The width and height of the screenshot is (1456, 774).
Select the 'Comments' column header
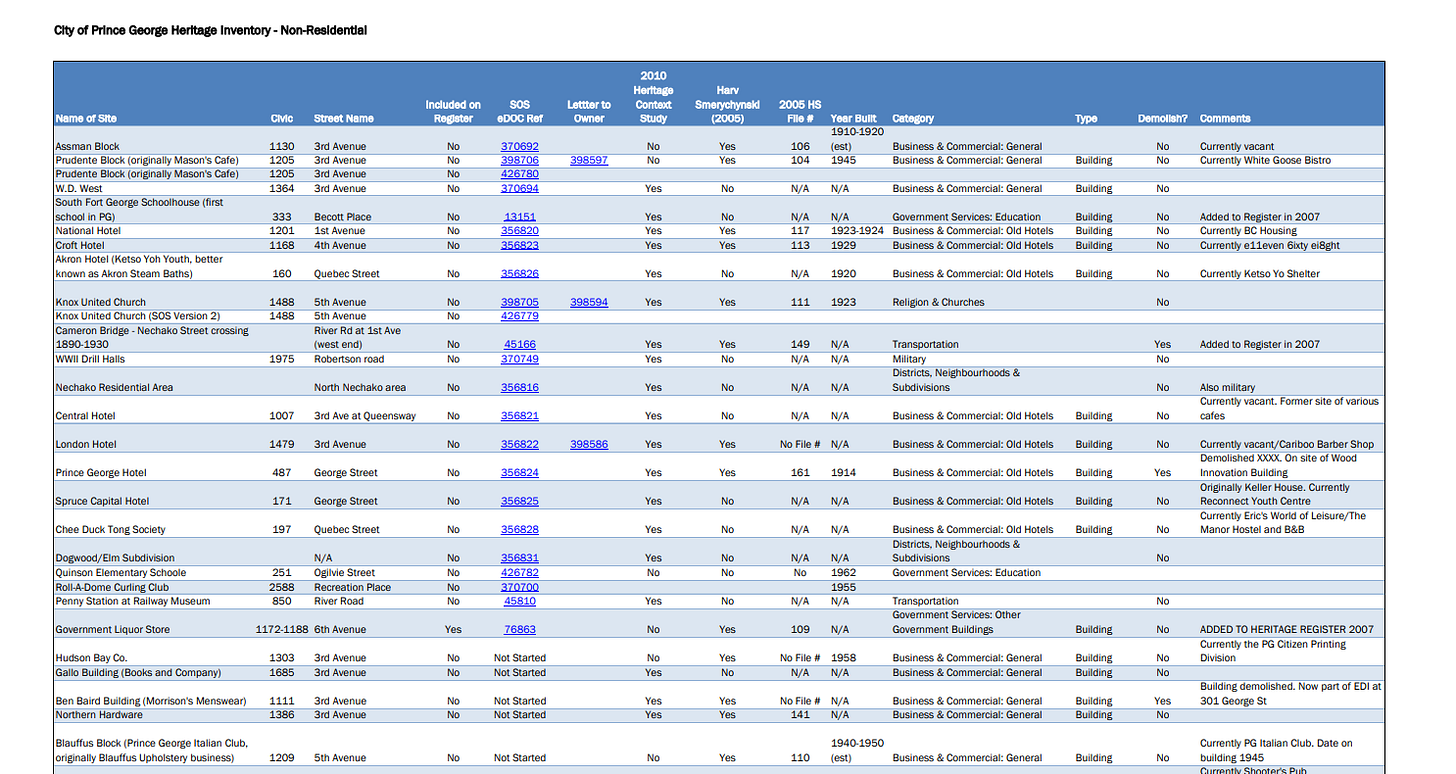(1225, 118)
